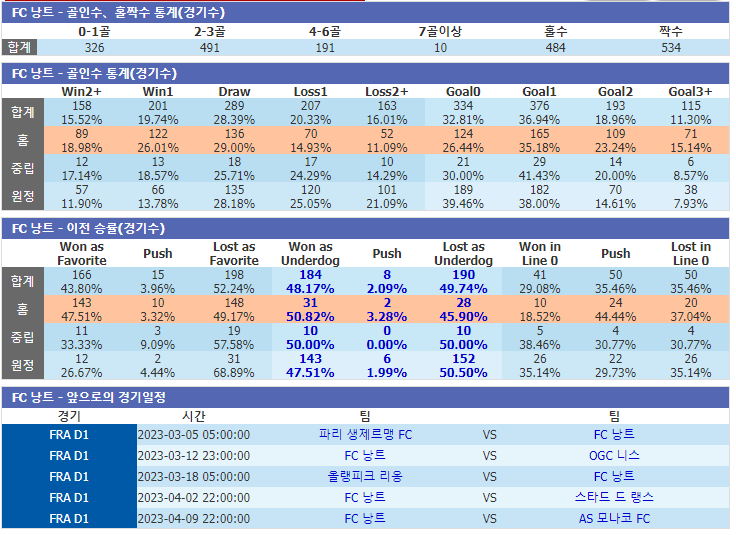Viewport: 736px width, 535px height.
Task: Click the value 326 under 0-1골
Action: tap(94, 48)
